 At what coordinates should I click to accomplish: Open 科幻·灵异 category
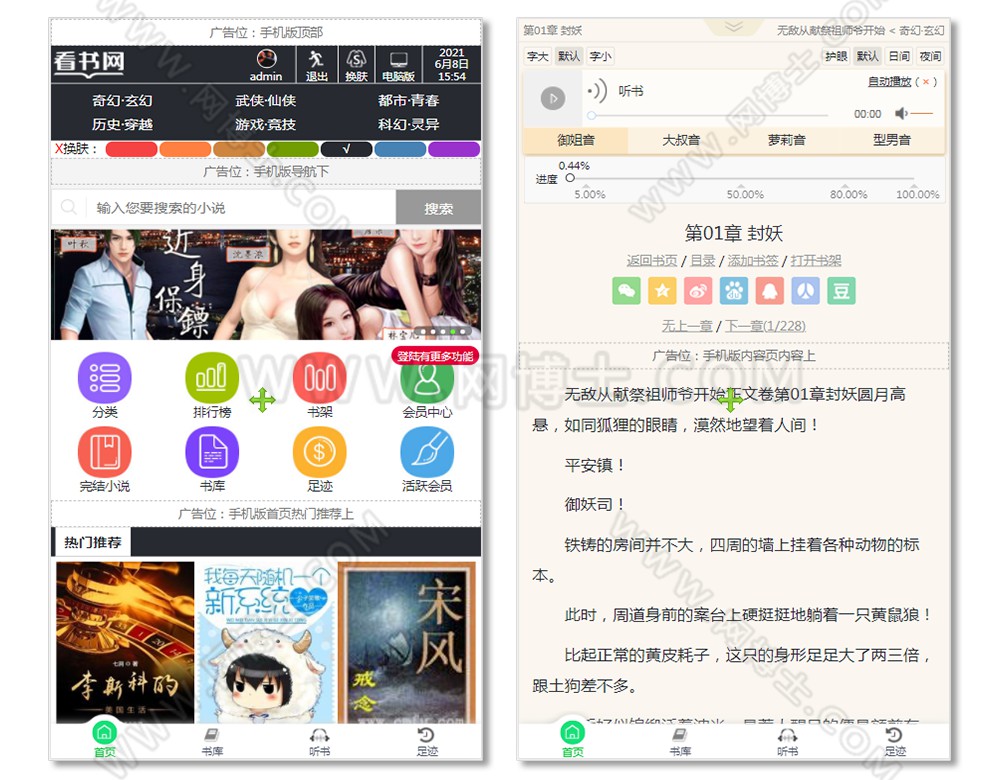pos(408,124)
